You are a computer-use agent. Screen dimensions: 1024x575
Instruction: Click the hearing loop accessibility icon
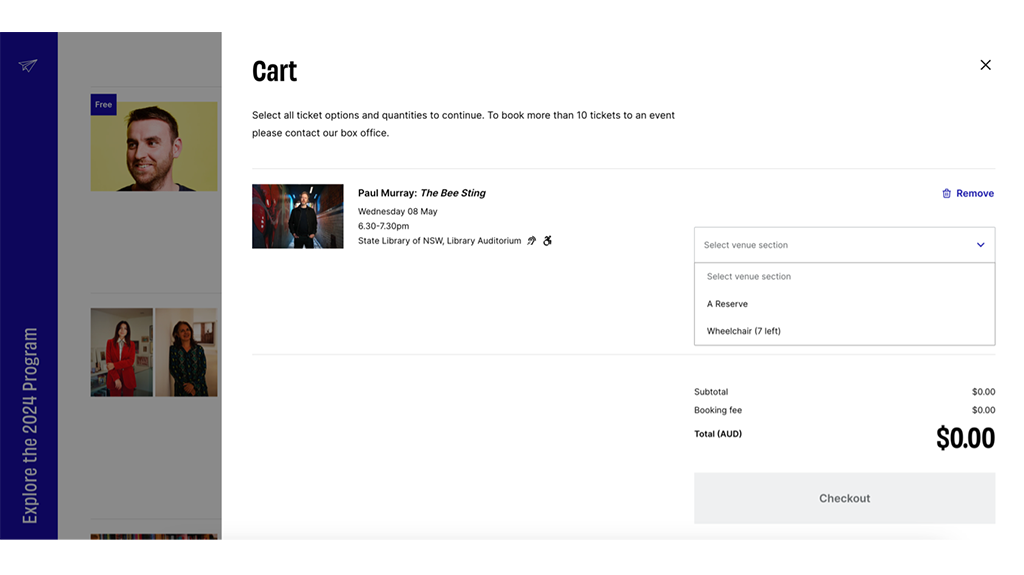(x=532, y=241)
